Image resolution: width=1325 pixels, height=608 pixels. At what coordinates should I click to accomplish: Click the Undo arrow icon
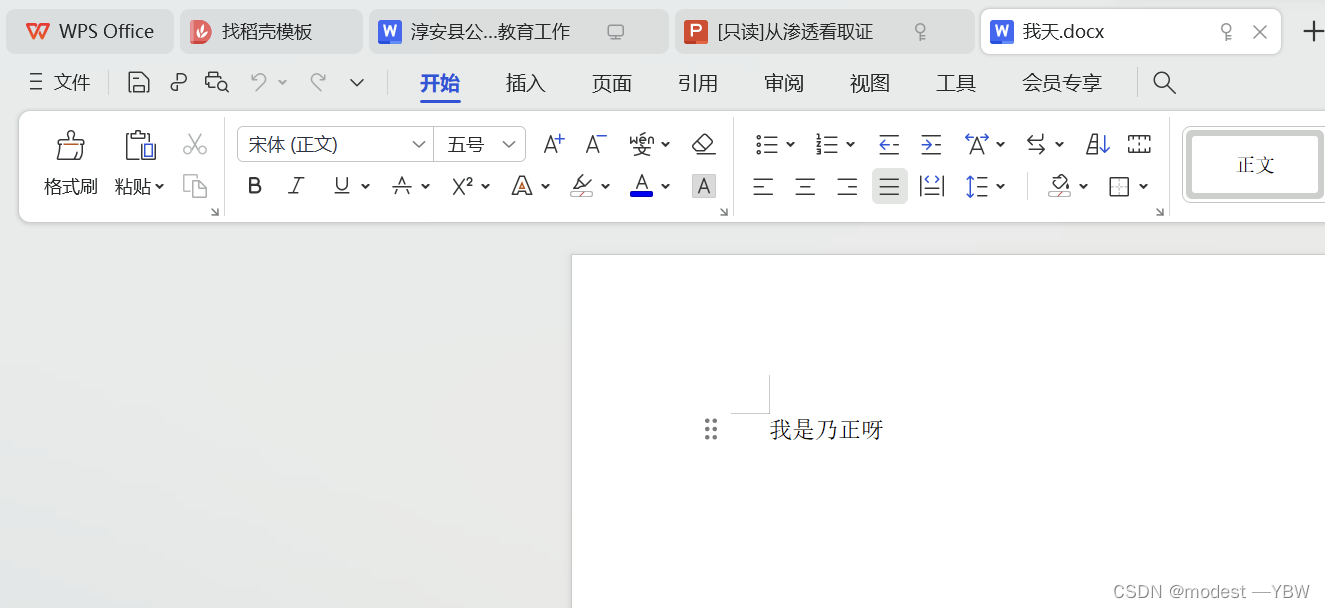(x=259, y=82)
